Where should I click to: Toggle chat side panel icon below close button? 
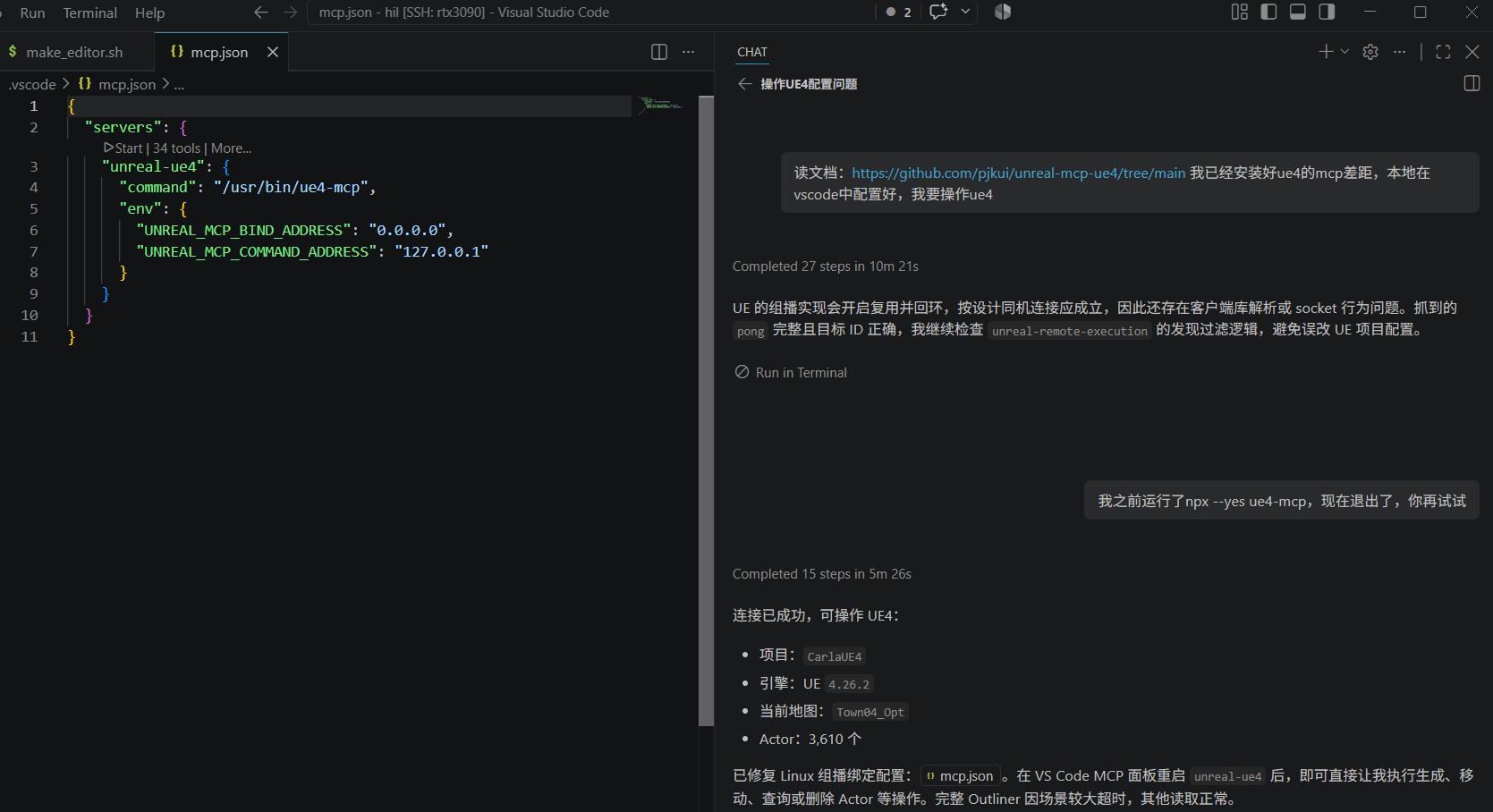click(1472, 83)
